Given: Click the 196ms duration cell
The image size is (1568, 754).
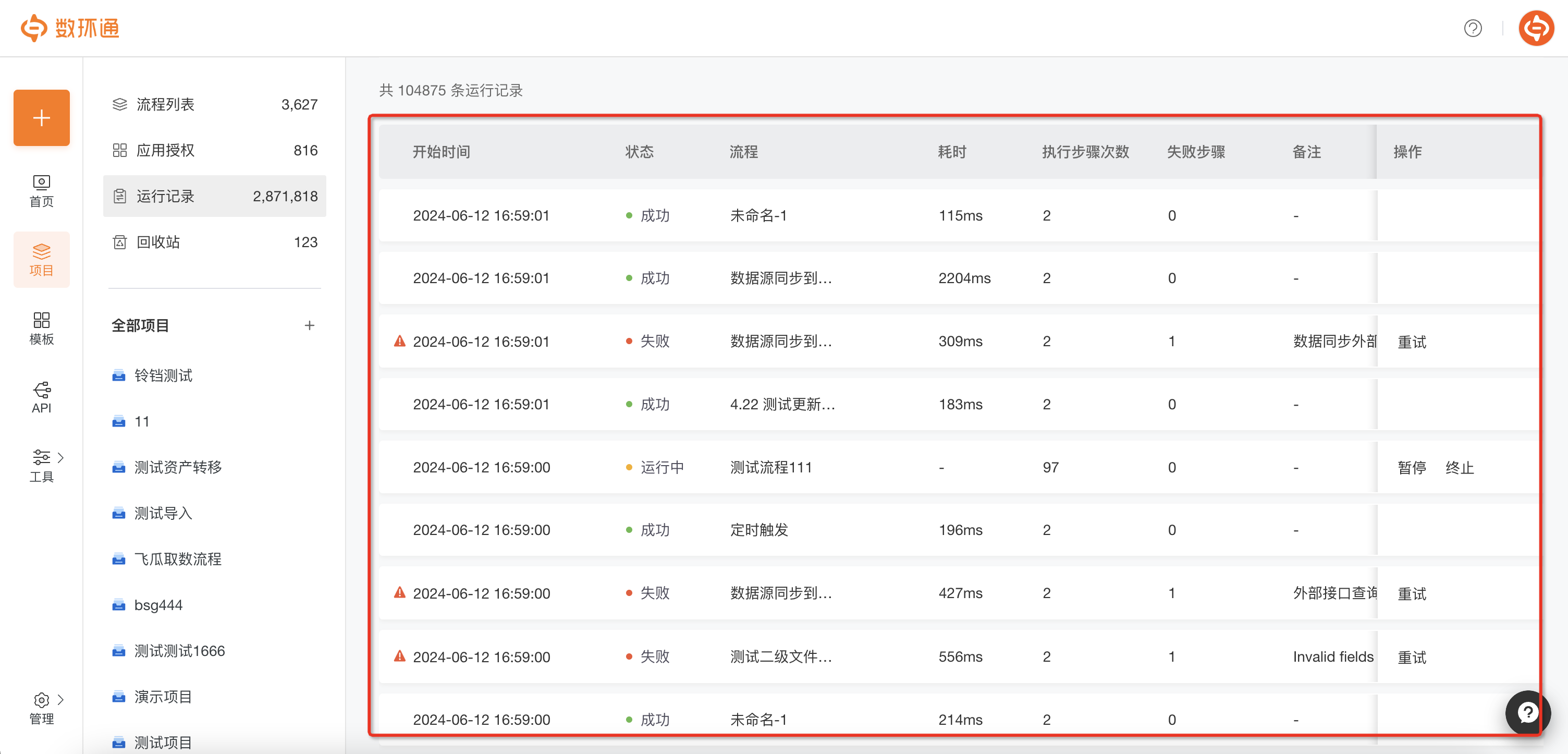Looking at the screenshot, I should coord(960,530).
